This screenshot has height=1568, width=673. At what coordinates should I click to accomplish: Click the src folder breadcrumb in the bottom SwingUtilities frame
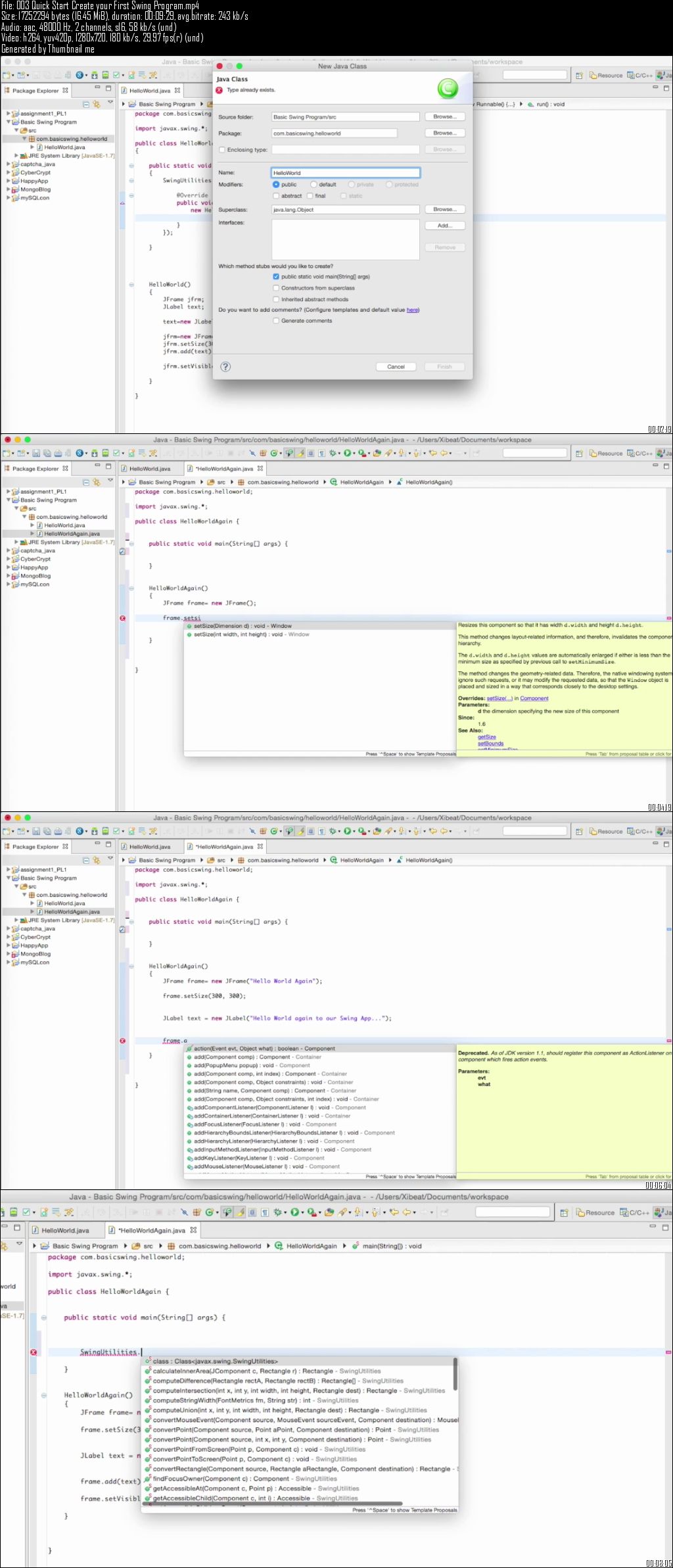(x=143, y=1246)
